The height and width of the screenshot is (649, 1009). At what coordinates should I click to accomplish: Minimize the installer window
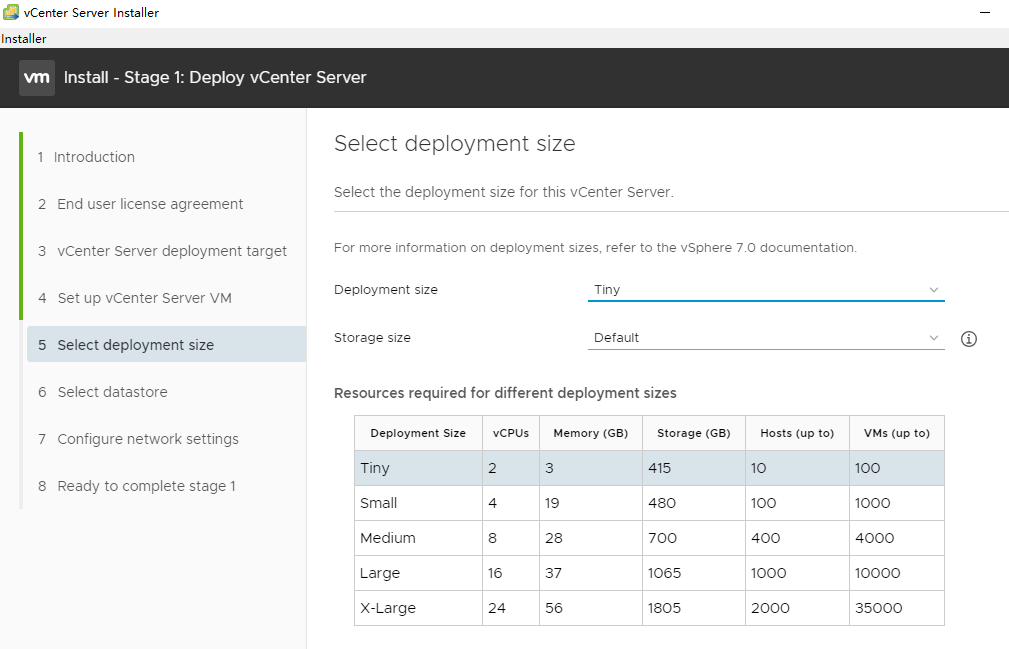[x=985, y=12]
